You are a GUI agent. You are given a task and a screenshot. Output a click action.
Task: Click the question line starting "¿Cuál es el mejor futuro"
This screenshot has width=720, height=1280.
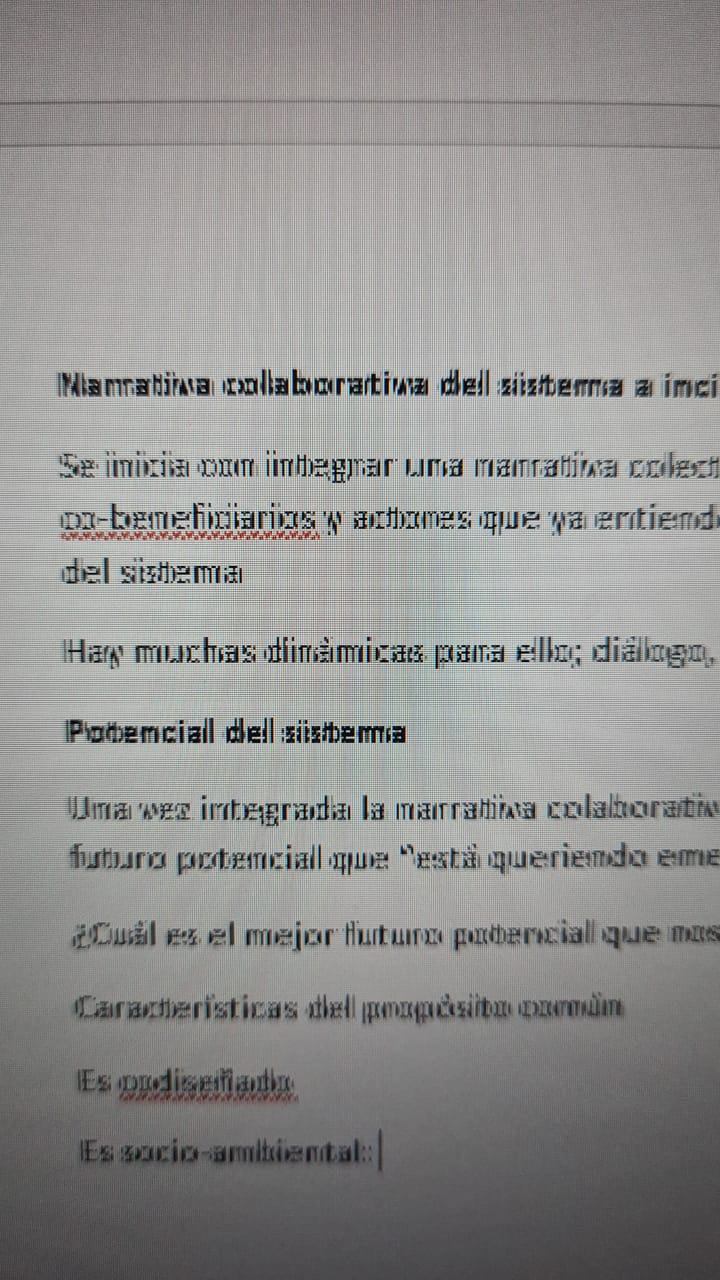(x=395, y=934)
